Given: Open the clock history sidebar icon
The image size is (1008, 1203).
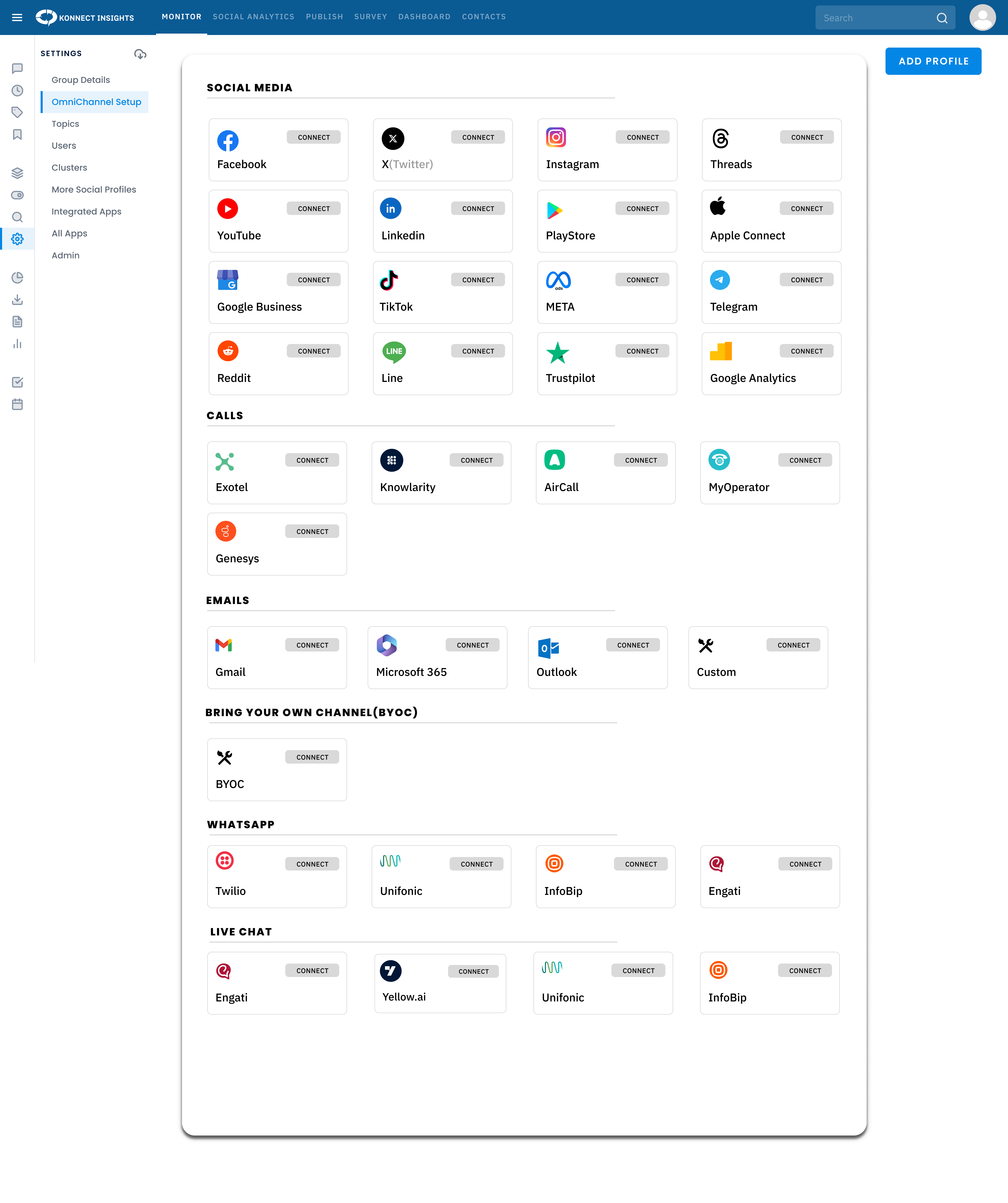Looking at the screenshot, I should pos(17,90).
